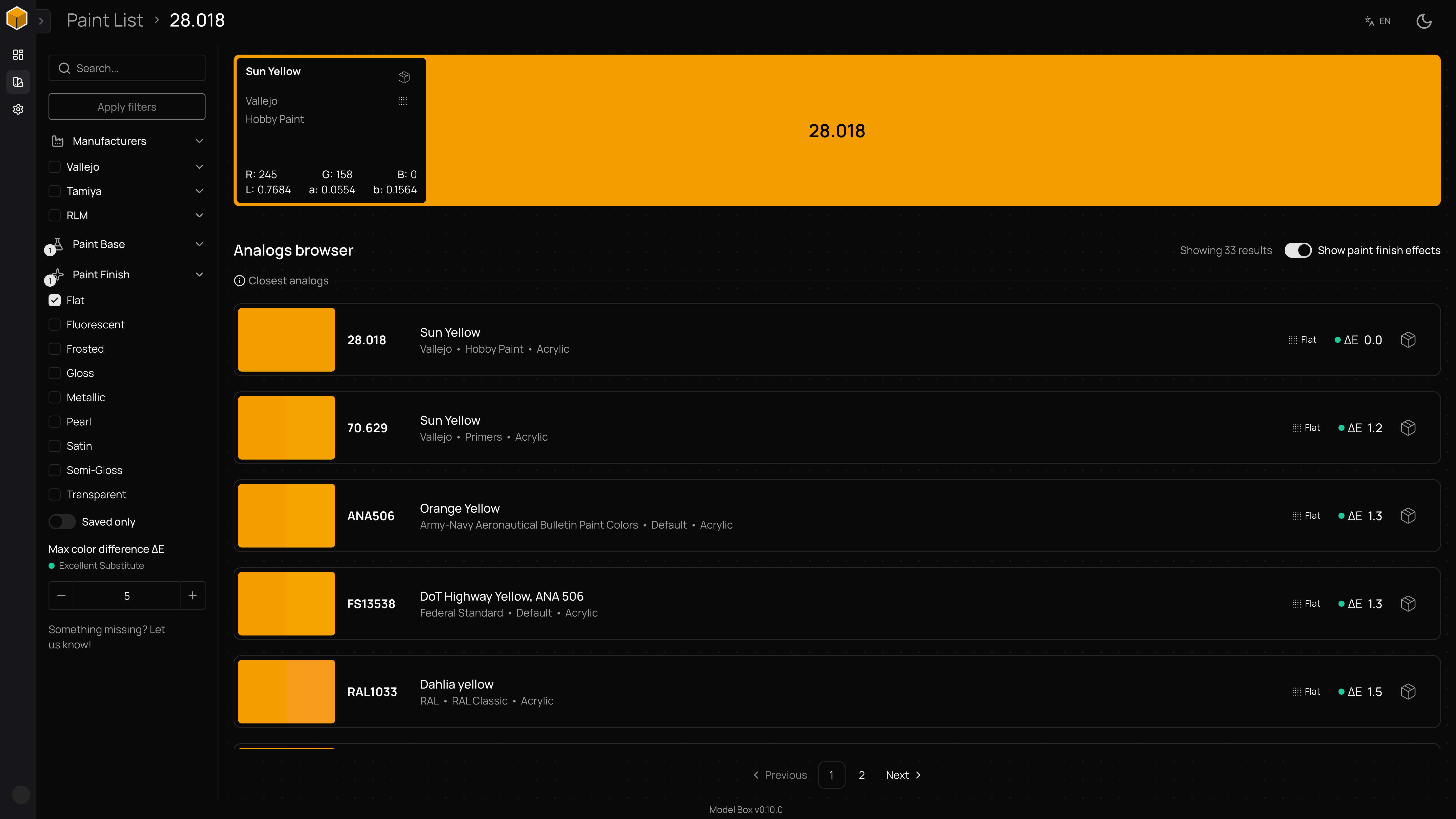Toggle dark mode with the moon icon
The width and height of the screenshot is (1456, 819).
(1424, 21)
